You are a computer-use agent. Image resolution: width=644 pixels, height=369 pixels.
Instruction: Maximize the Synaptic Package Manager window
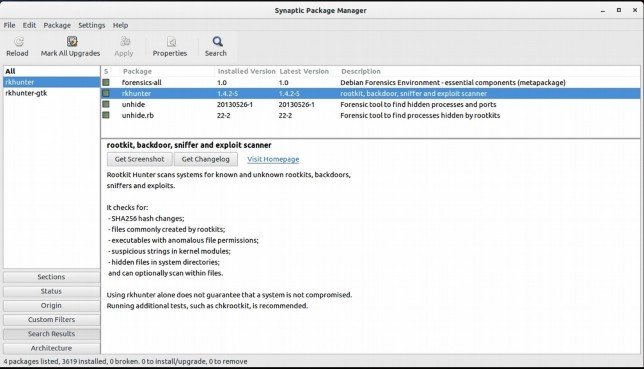pos(619,10)
